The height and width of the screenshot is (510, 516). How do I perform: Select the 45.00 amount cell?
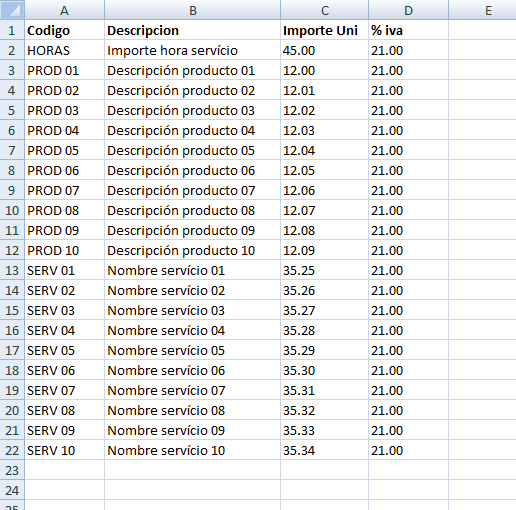click(324, 50)
